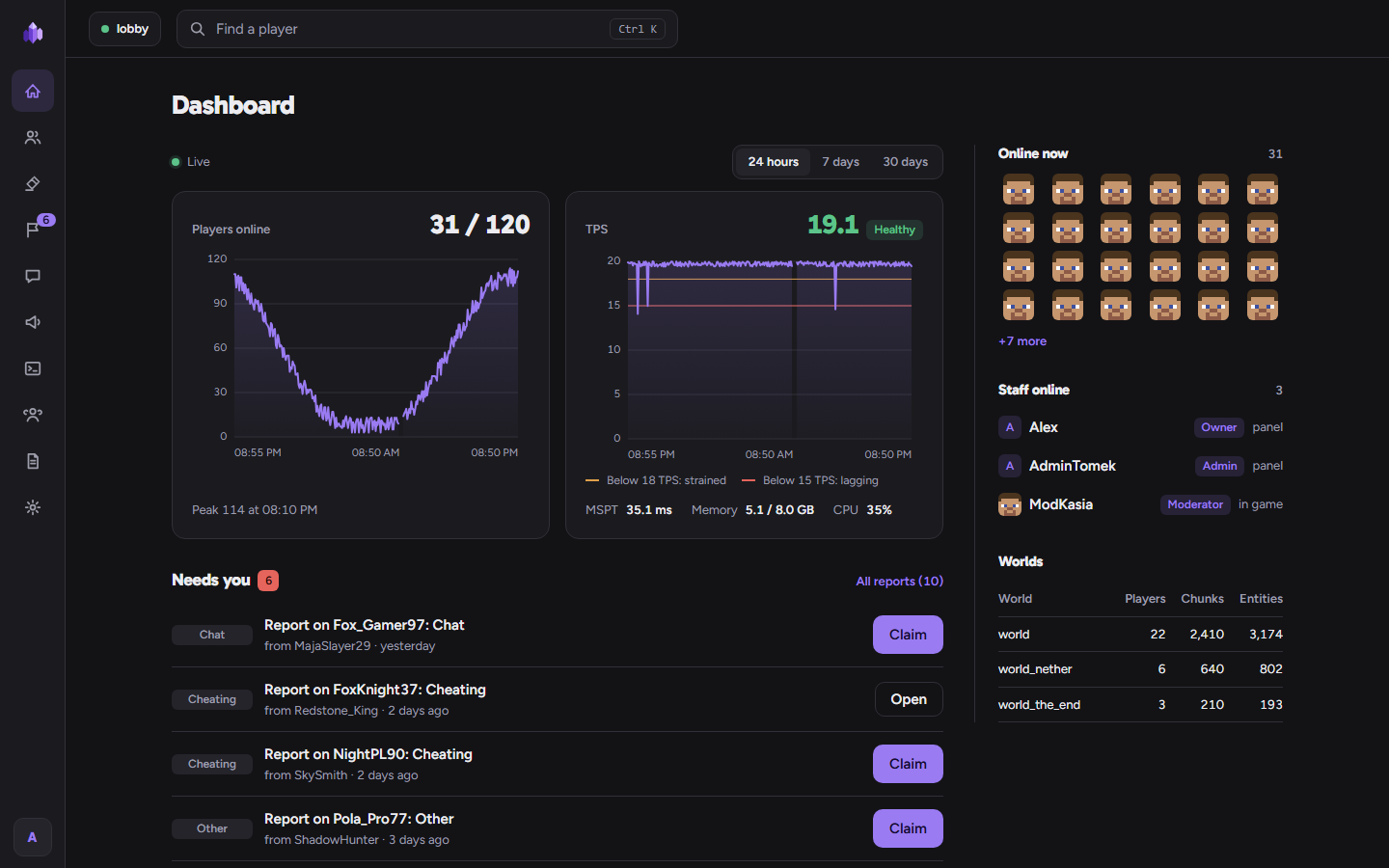
Task: Select staff member name ModKasia
Action: [1061, 504]
